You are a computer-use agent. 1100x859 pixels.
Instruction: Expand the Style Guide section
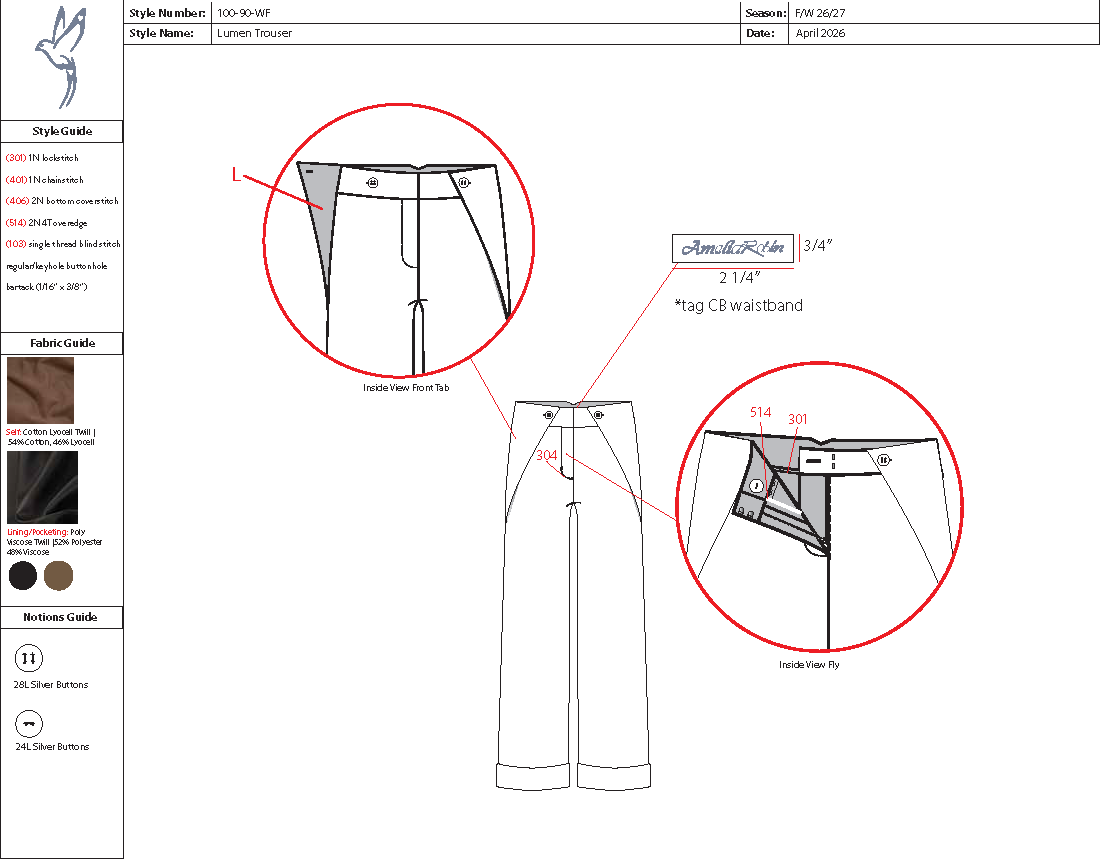click(62, 131)
